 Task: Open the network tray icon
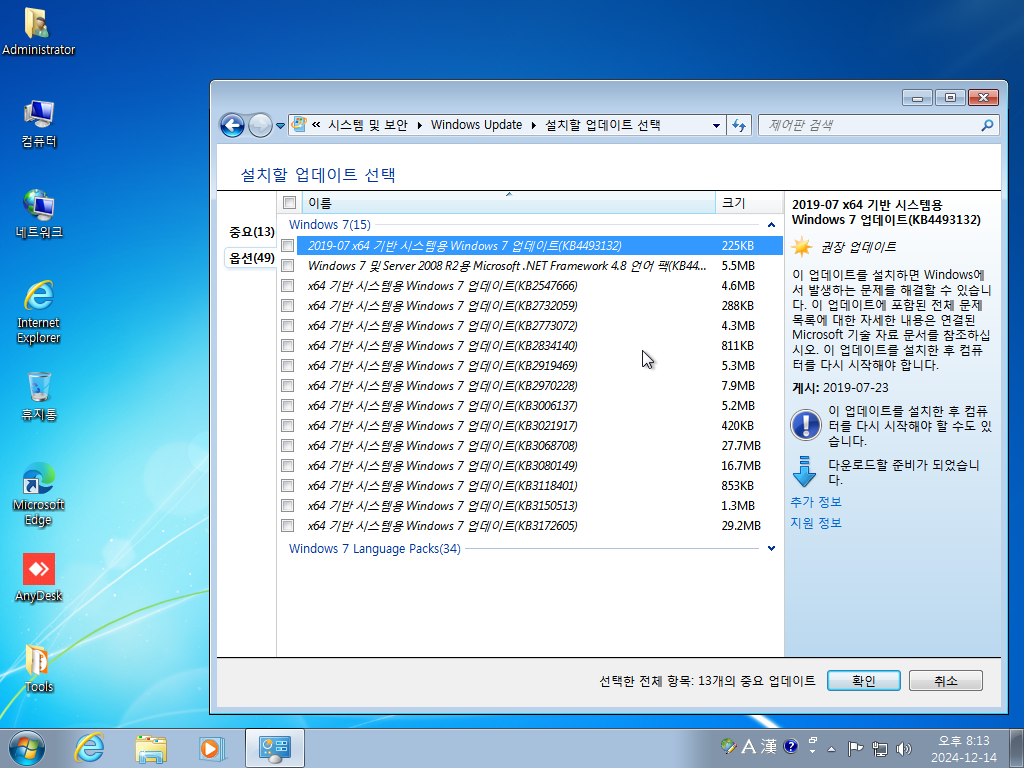point(880,748)
